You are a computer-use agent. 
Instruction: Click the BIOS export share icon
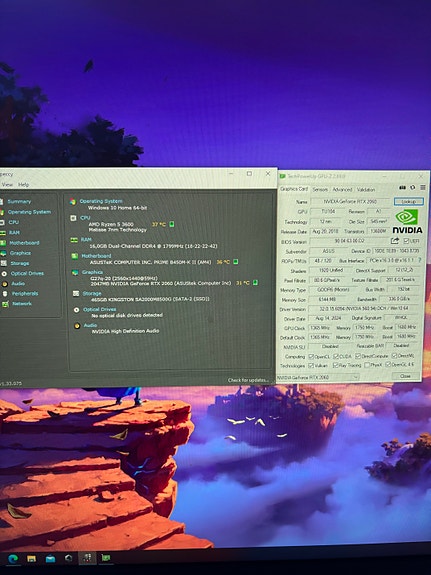[395, 241]
